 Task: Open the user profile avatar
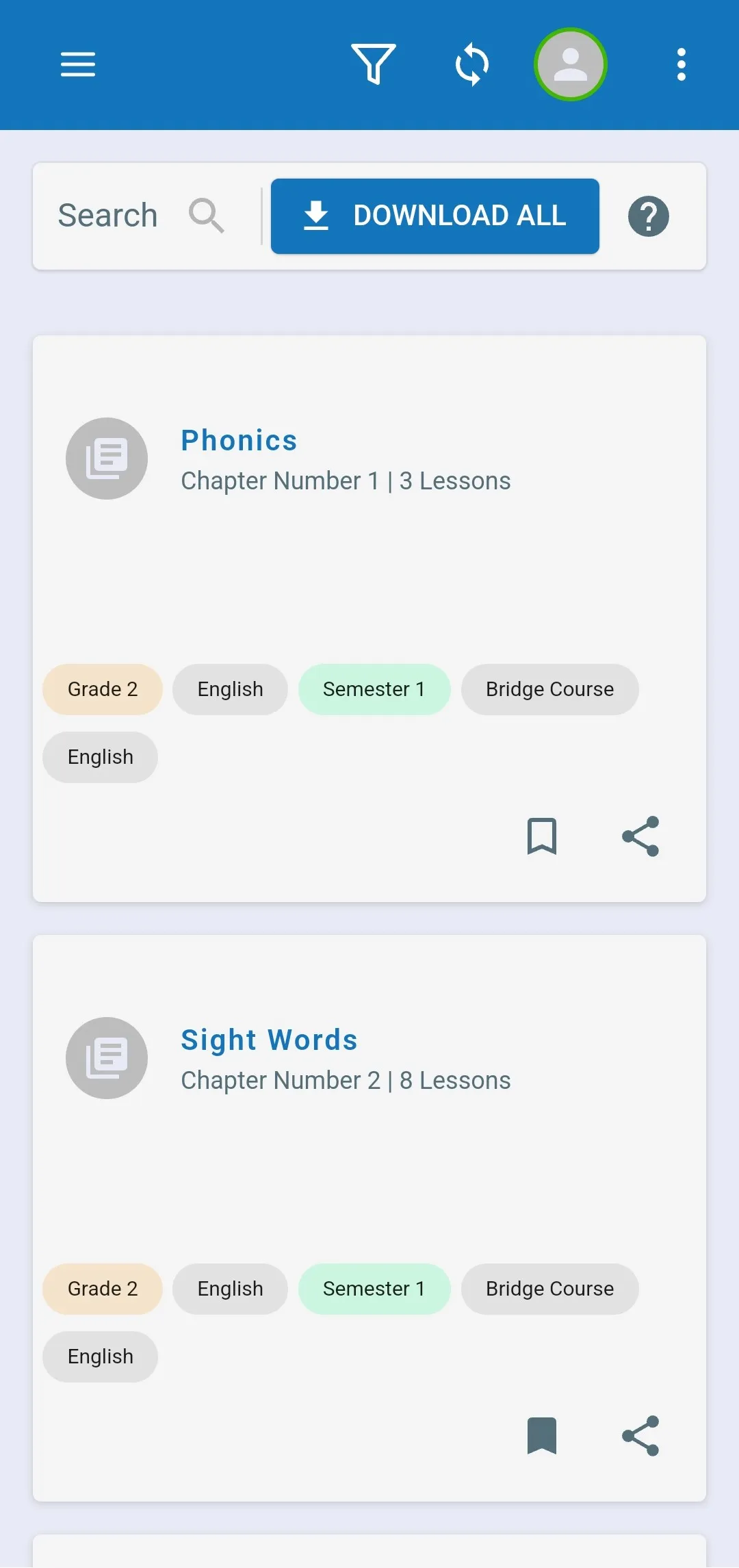[571, 64]
